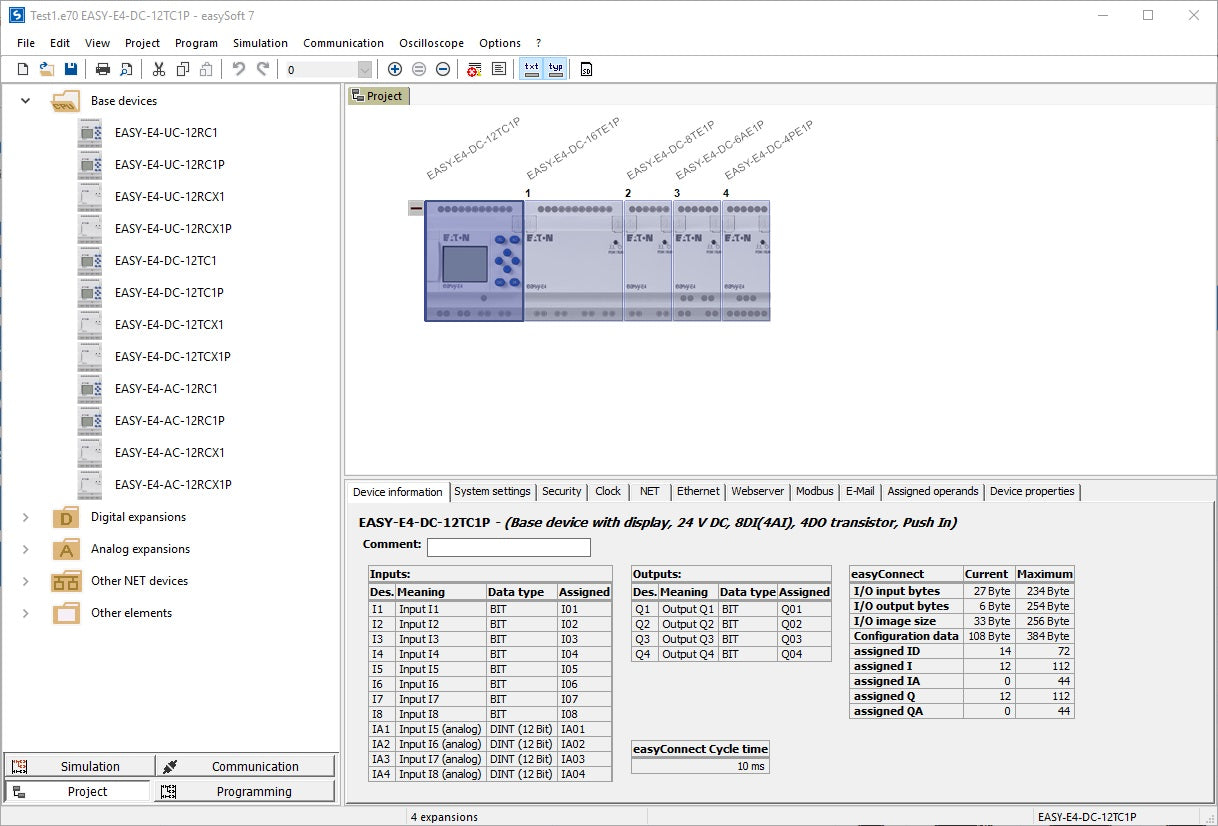Open print preview from toolbar
Viewport: 1218px width, 826px height.
click(x=126, y=69)
